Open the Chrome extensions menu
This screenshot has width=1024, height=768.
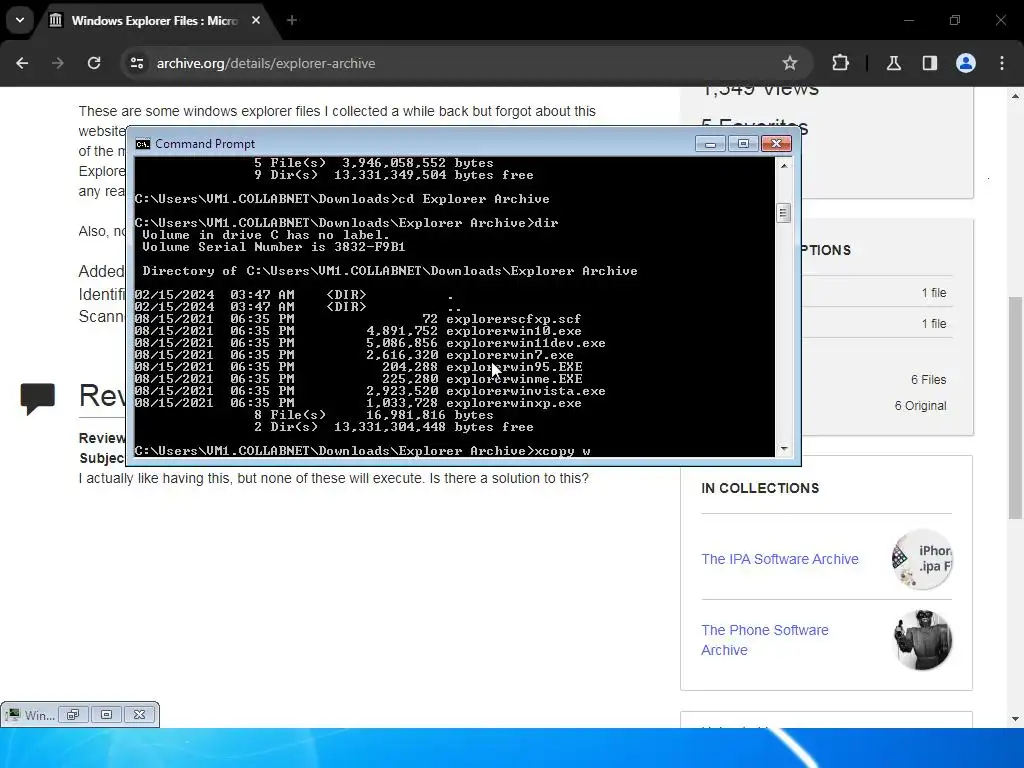tap(840, 63)
